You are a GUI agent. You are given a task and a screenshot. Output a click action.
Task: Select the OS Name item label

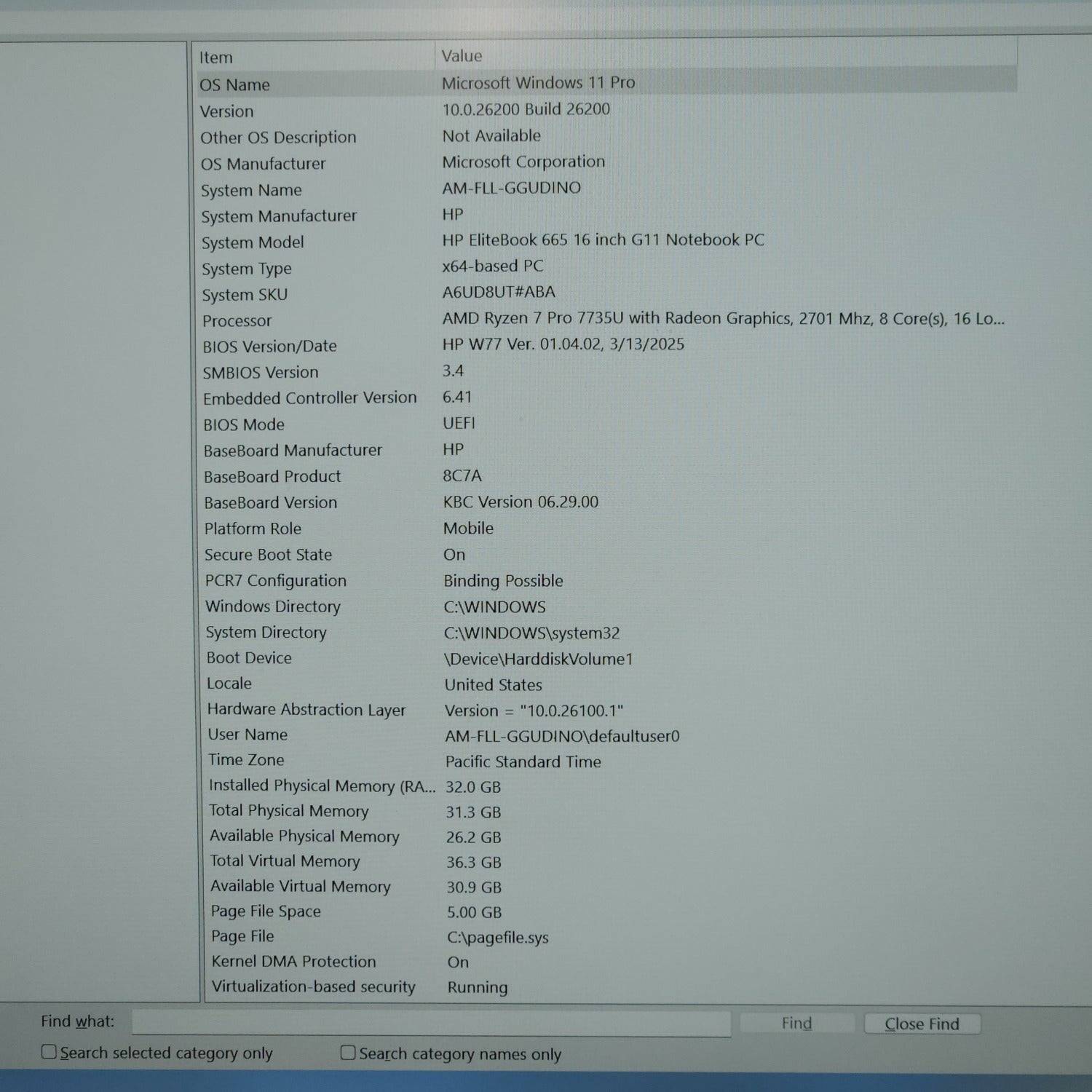point(234,85)
